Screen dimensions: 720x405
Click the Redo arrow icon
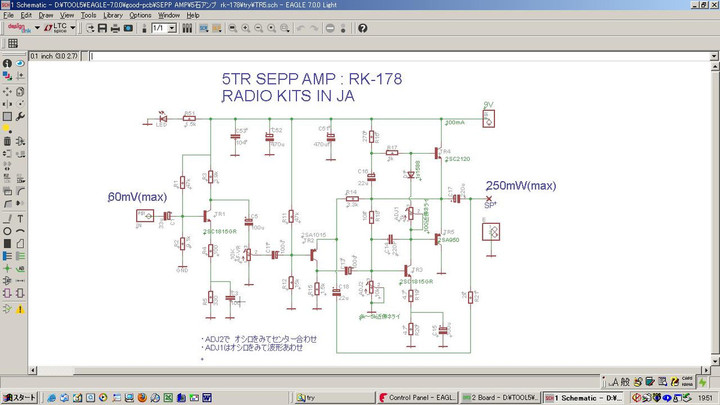314,28
